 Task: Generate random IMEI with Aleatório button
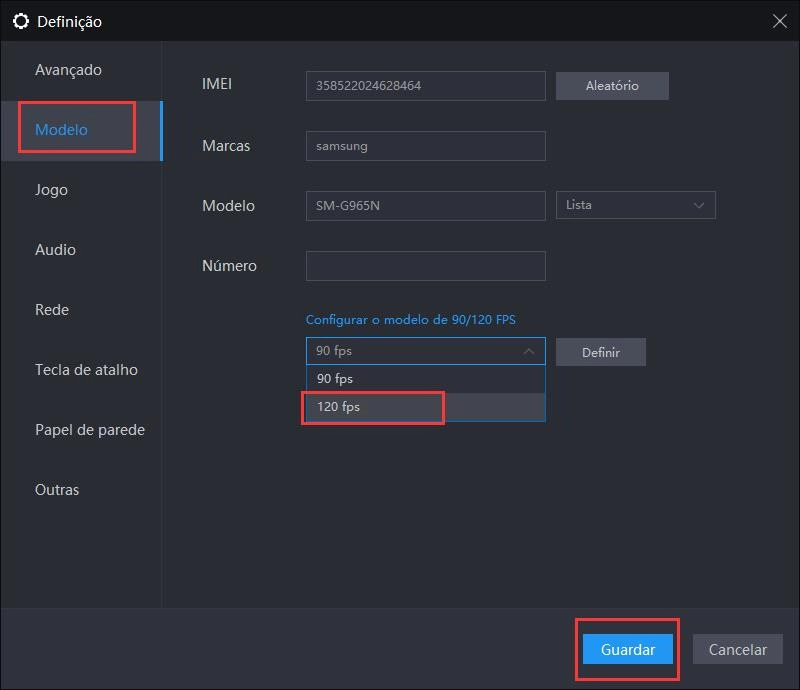(x=611, y=86)
